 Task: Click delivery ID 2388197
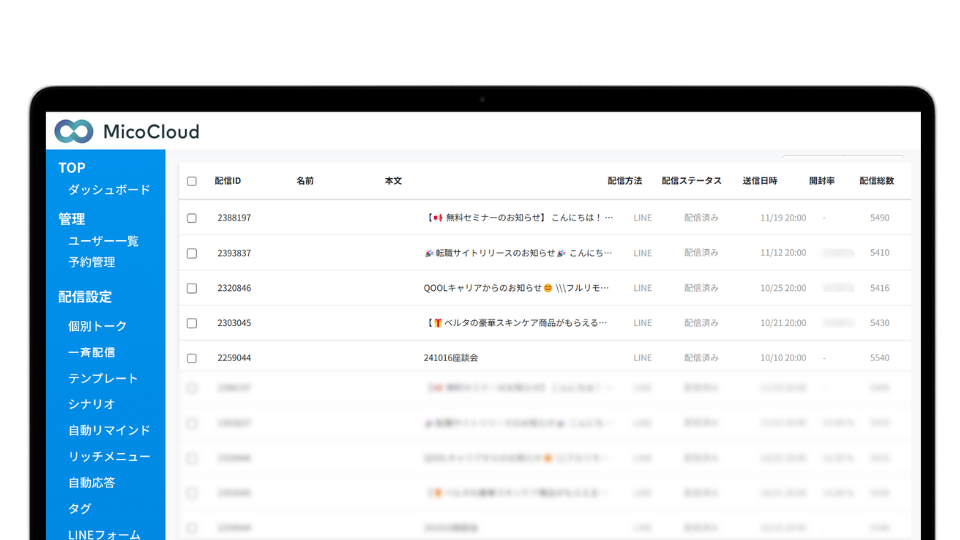234,218
